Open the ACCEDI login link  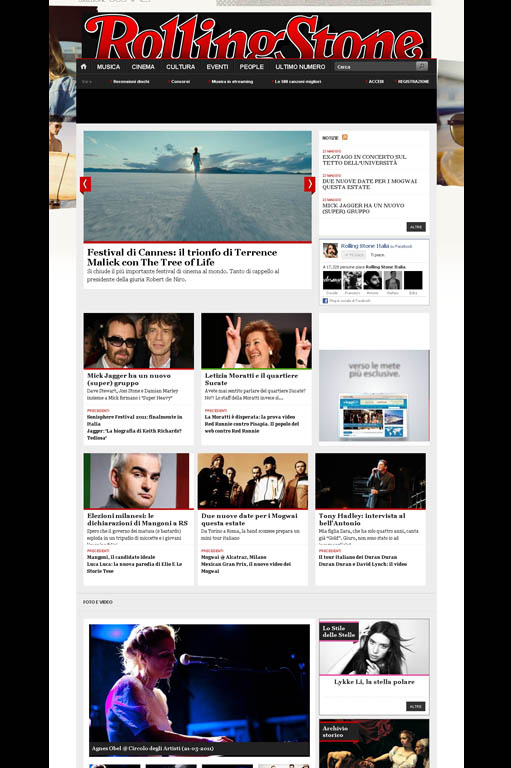click(376, 82)
